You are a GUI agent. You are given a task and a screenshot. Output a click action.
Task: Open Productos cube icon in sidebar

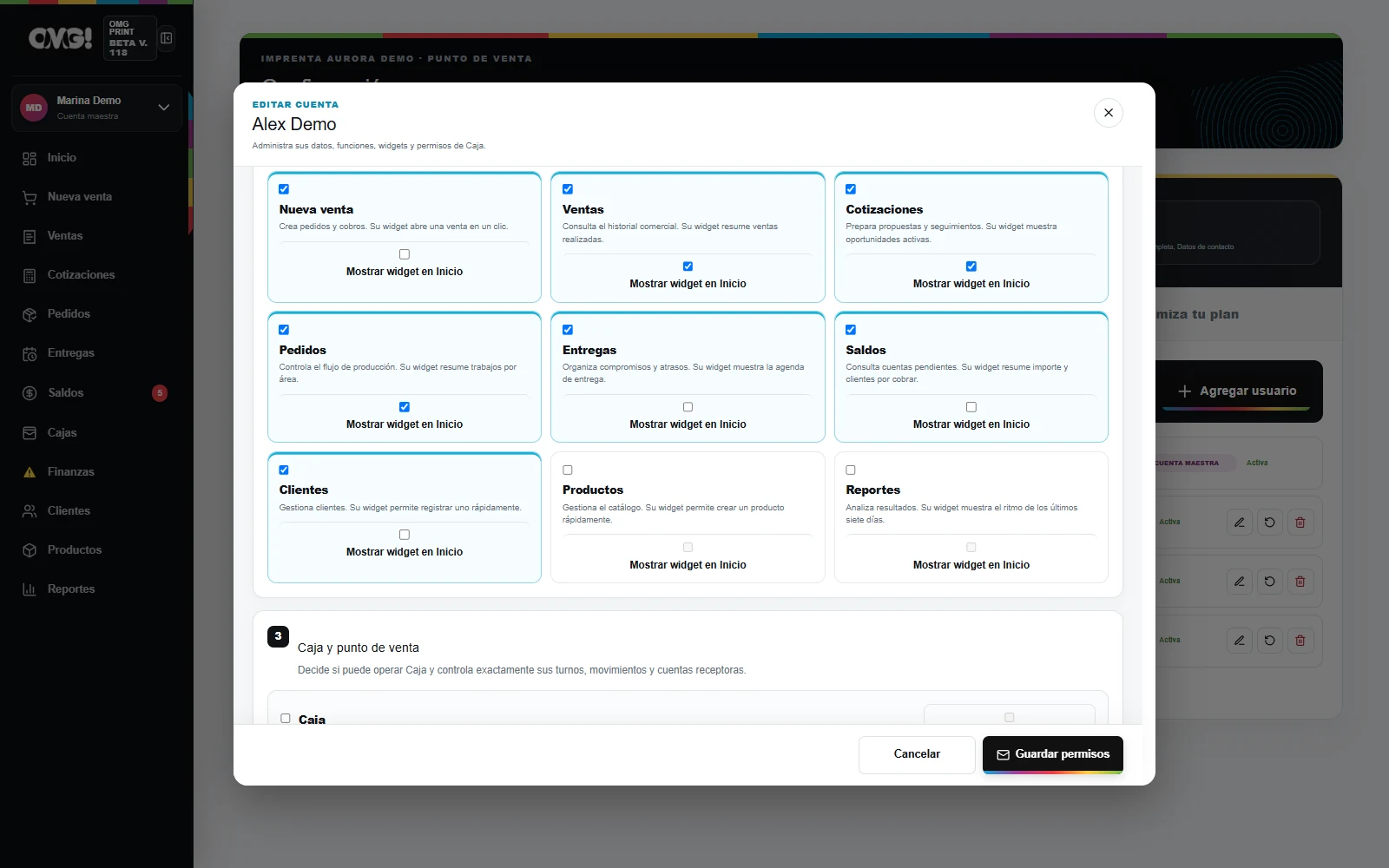click(30, 550)
